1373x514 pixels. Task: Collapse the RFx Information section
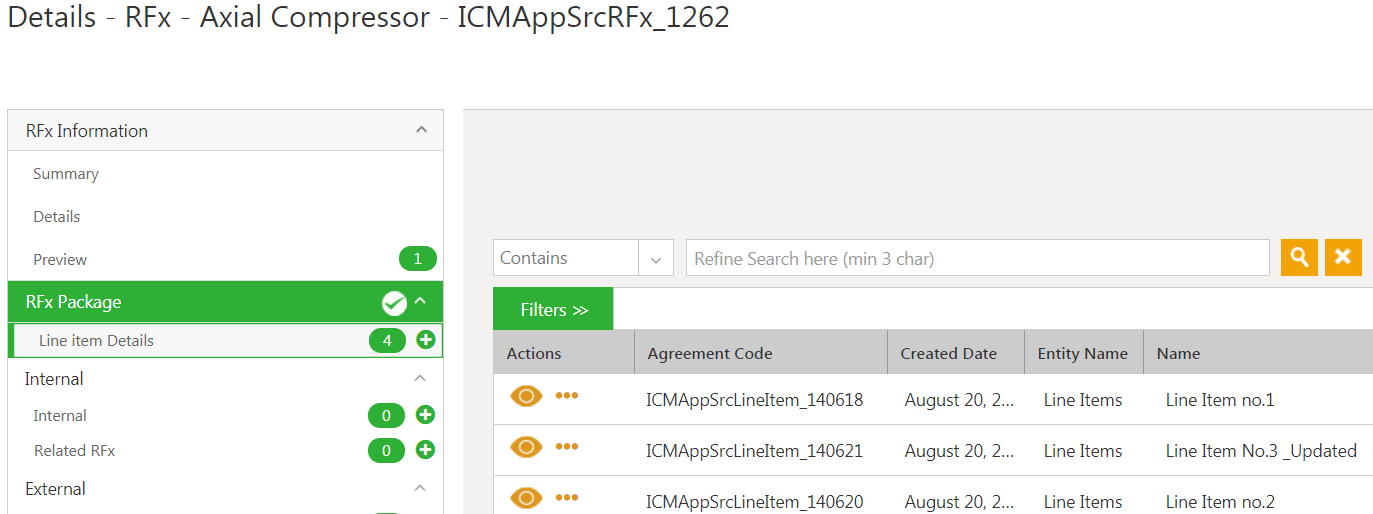point(421,130)
